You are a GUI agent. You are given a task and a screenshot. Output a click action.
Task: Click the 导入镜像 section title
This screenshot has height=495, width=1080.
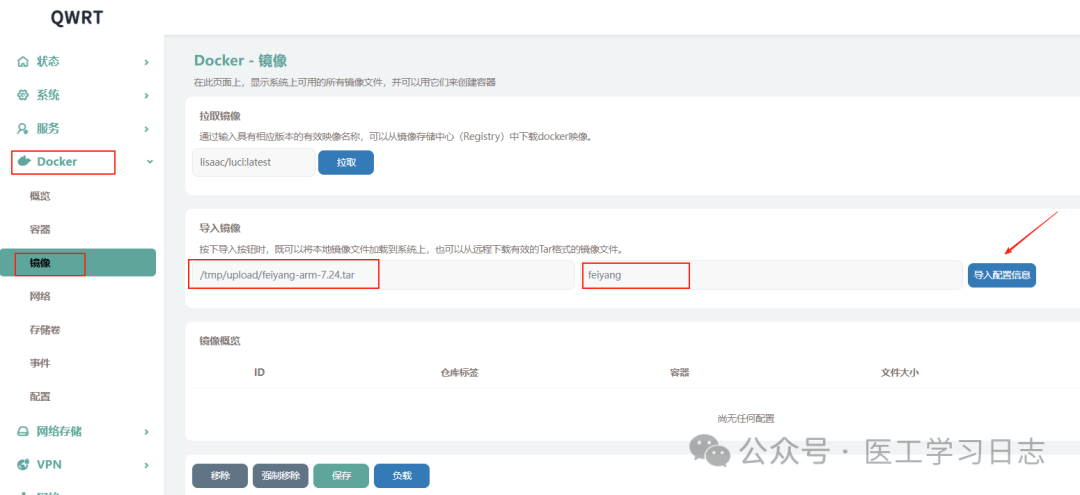220,228
